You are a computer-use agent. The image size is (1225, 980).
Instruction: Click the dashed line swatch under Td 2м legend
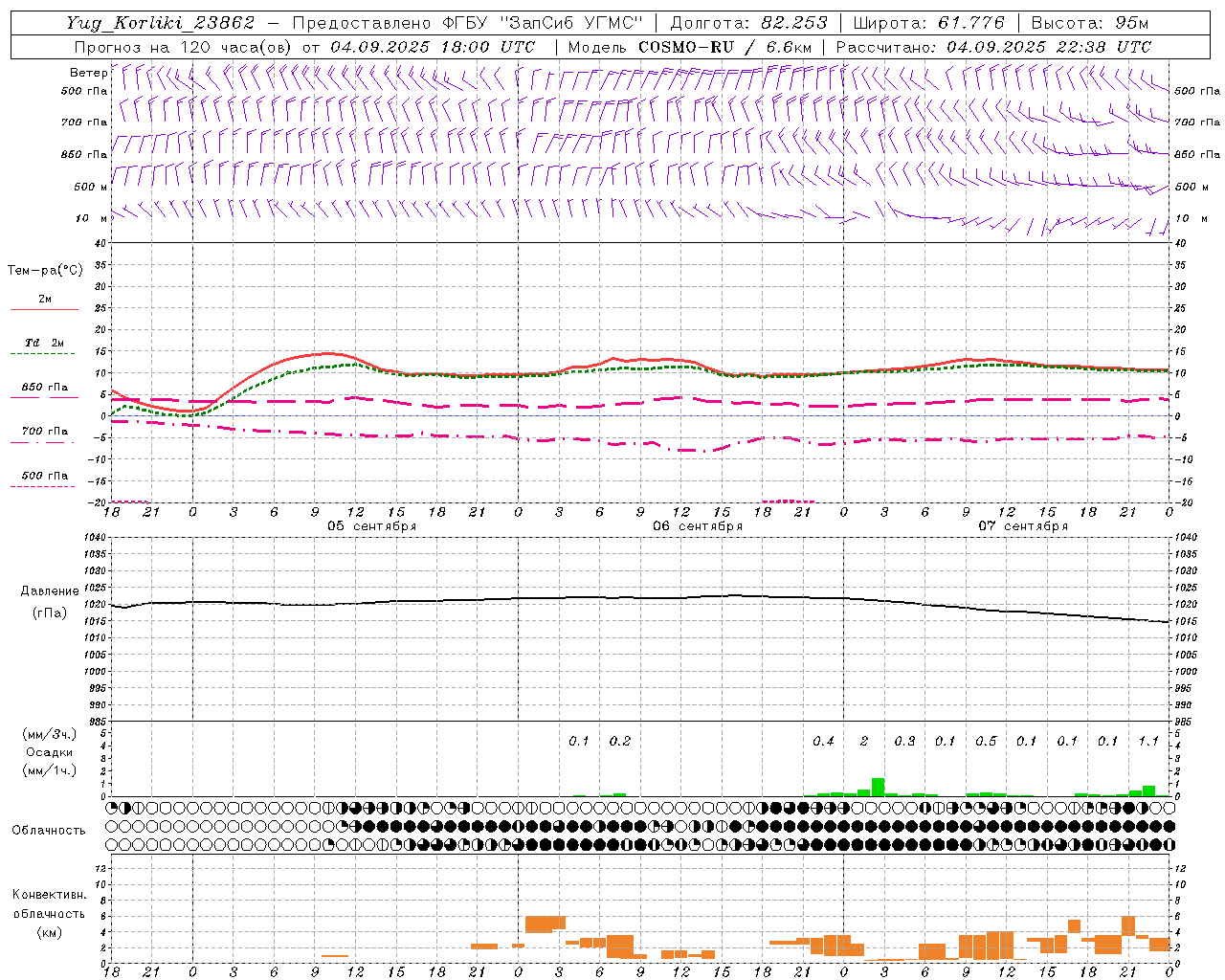point(43,354)
